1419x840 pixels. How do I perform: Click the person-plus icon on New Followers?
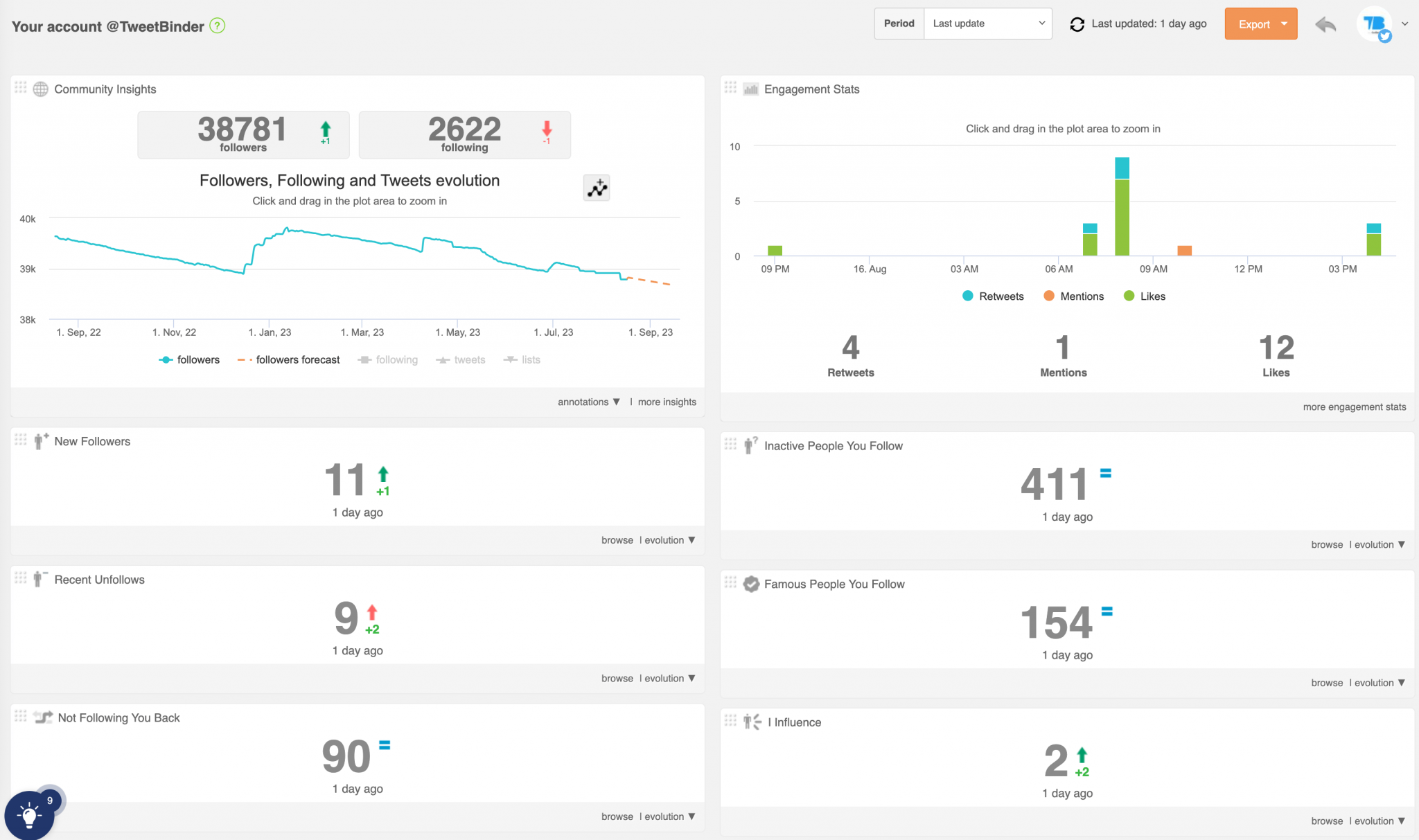(40, 441)
